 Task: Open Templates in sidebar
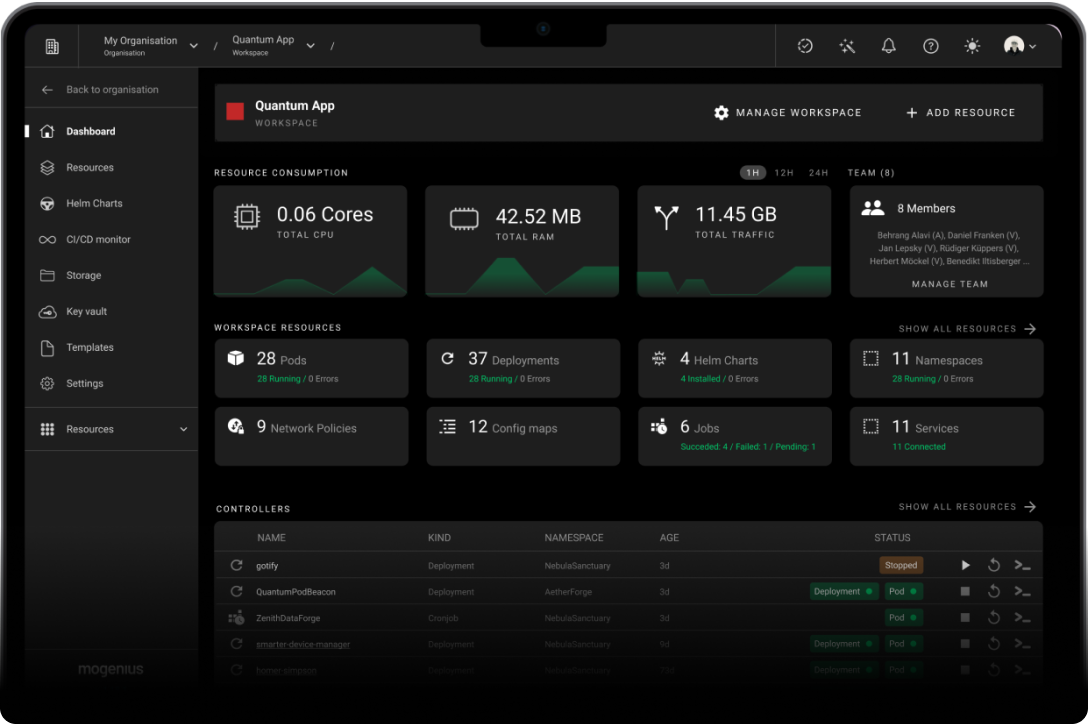[x=111, y=347]
